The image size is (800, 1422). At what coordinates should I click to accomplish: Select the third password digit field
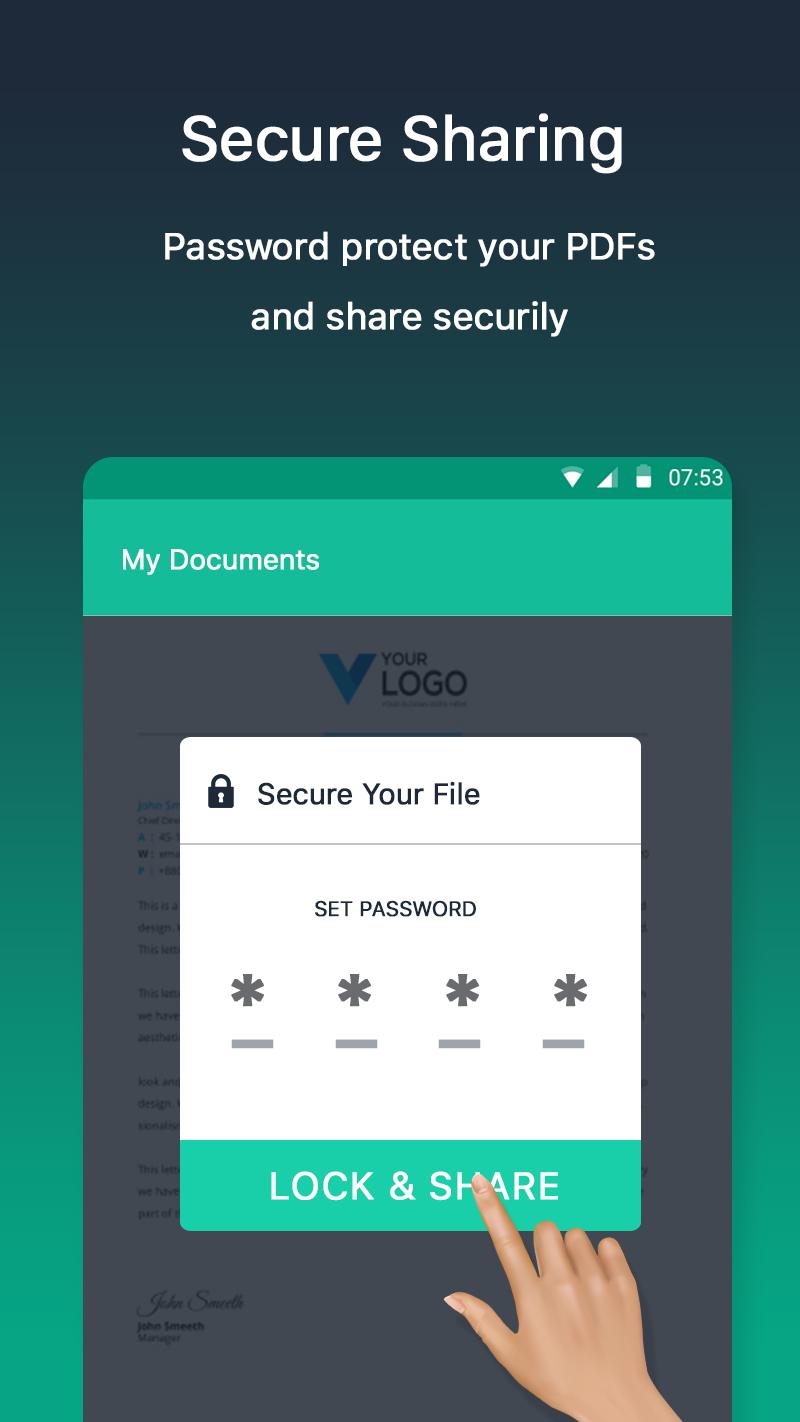(x=460, y=1012)
